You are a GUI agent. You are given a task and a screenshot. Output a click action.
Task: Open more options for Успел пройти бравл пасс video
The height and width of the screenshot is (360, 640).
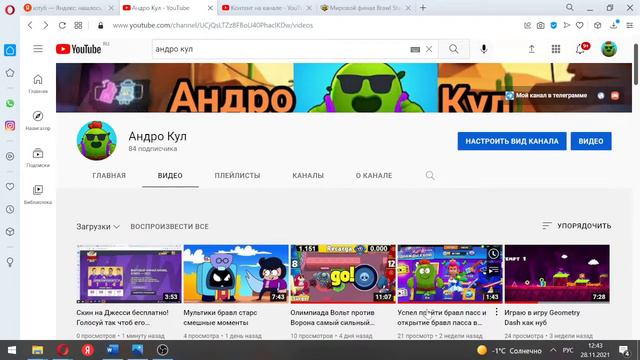pyautogui.click(x=496, y=312)
